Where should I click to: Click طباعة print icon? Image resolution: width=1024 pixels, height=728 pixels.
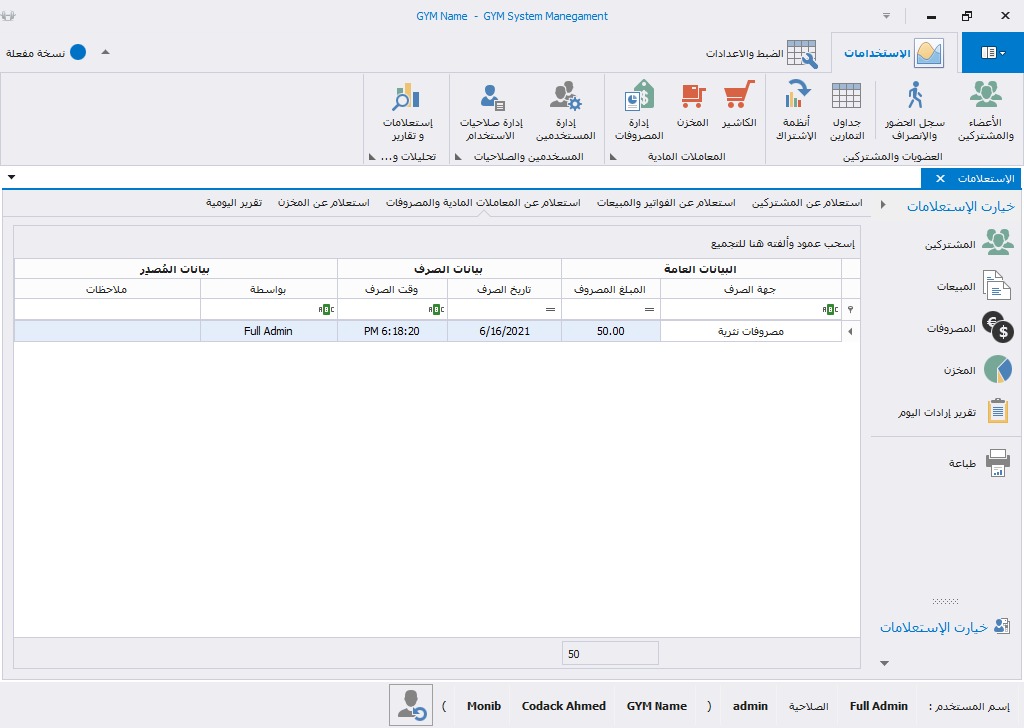click(980, 463)
